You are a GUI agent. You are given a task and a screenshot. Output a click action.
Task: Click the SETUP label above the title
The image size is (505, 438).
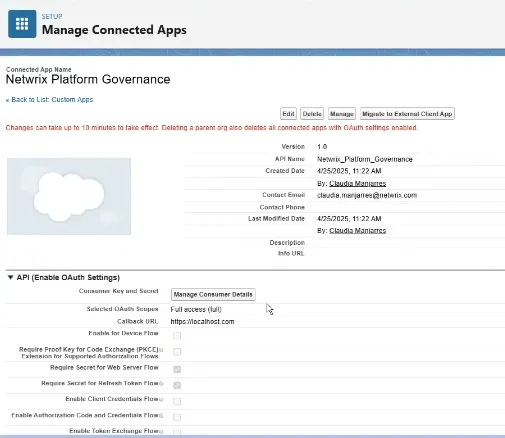click(x=52, y=16)
